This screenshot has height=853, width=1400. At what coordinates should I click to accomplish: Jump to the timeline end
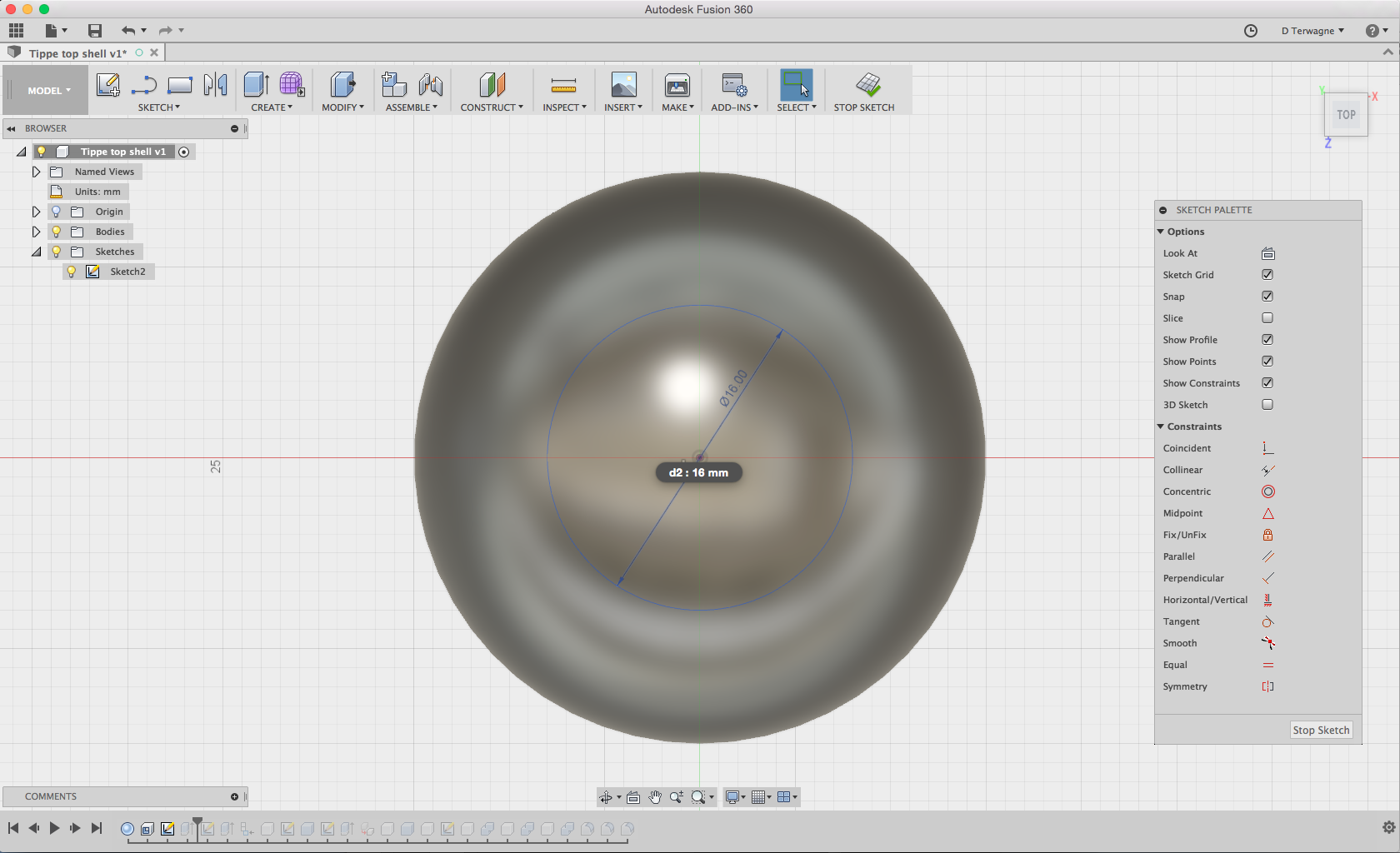click(97, 828)
